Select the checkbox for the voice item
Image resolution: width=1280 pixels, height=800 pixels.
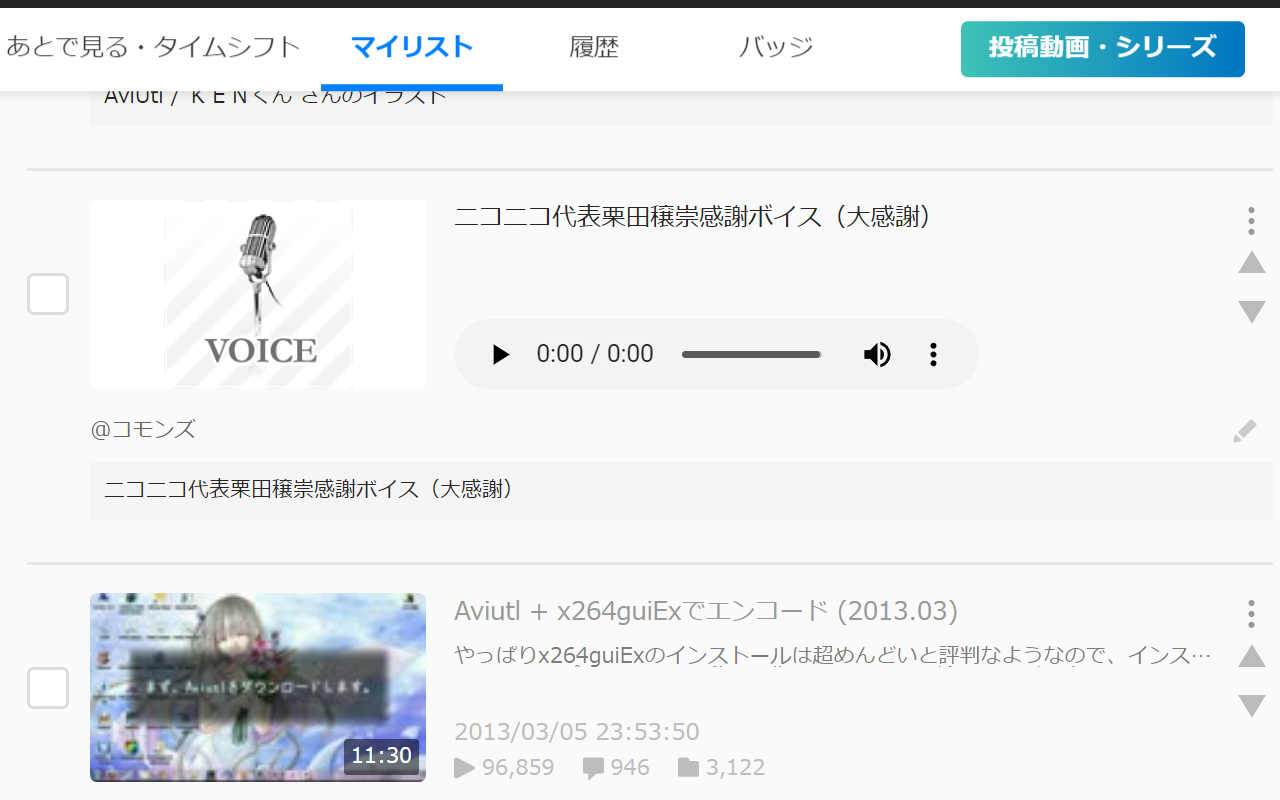click(47, 293)
